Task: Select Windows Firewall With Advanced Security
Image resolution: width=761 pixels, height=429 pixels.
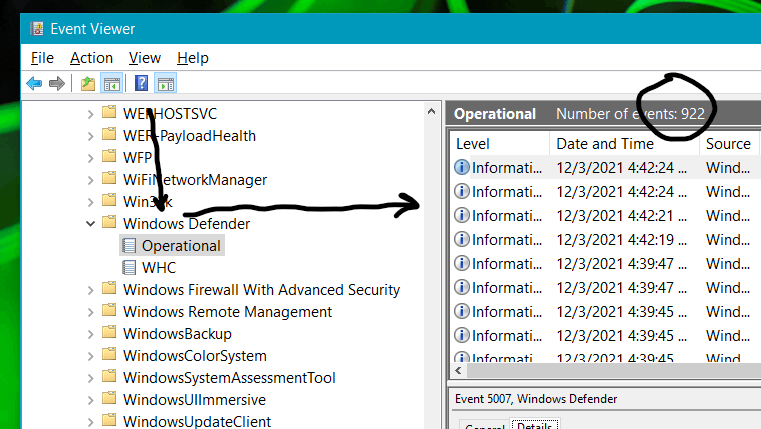Action: pyautogui.click(x=261, y=290)
